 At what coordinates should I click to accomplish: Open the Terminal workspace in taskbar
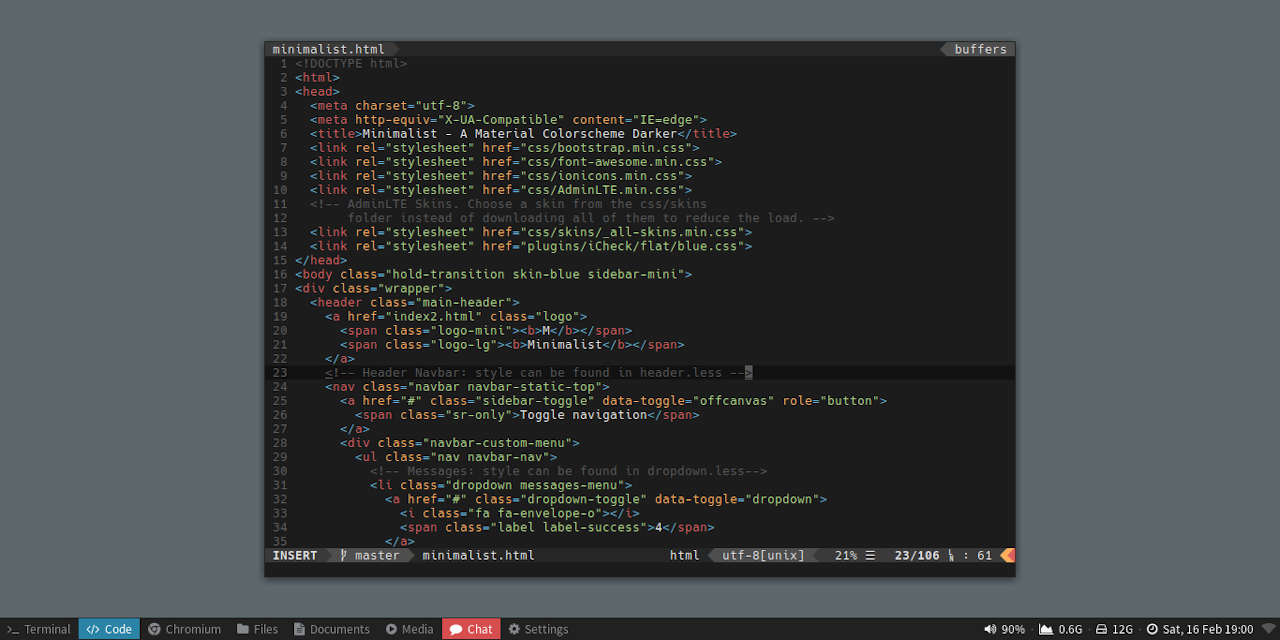pyautogui.click(x=39, y=629)
